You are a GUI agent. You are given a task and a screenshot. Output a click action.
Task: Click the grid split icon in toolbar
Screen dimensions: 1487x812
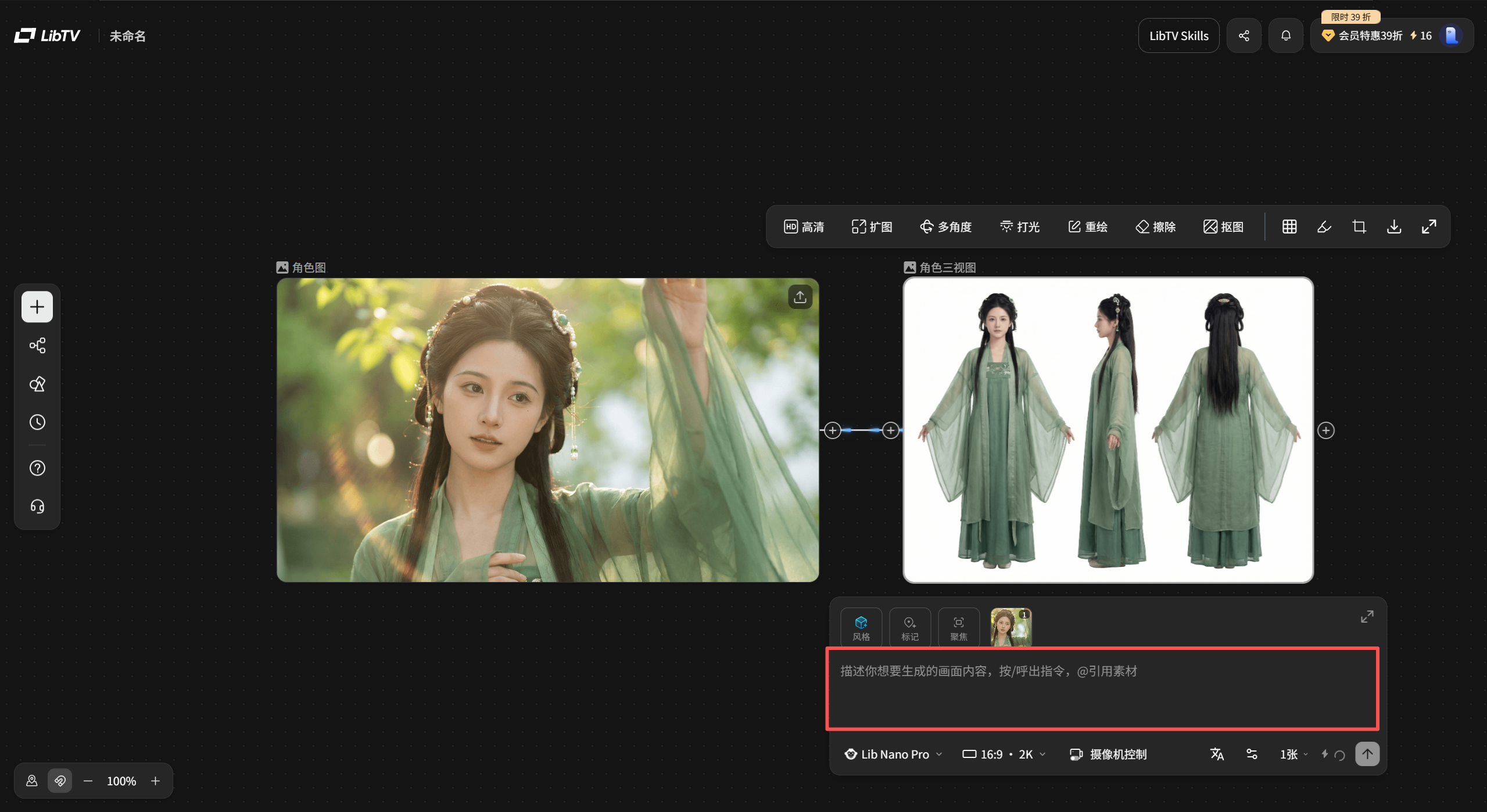click(1289, 227)
